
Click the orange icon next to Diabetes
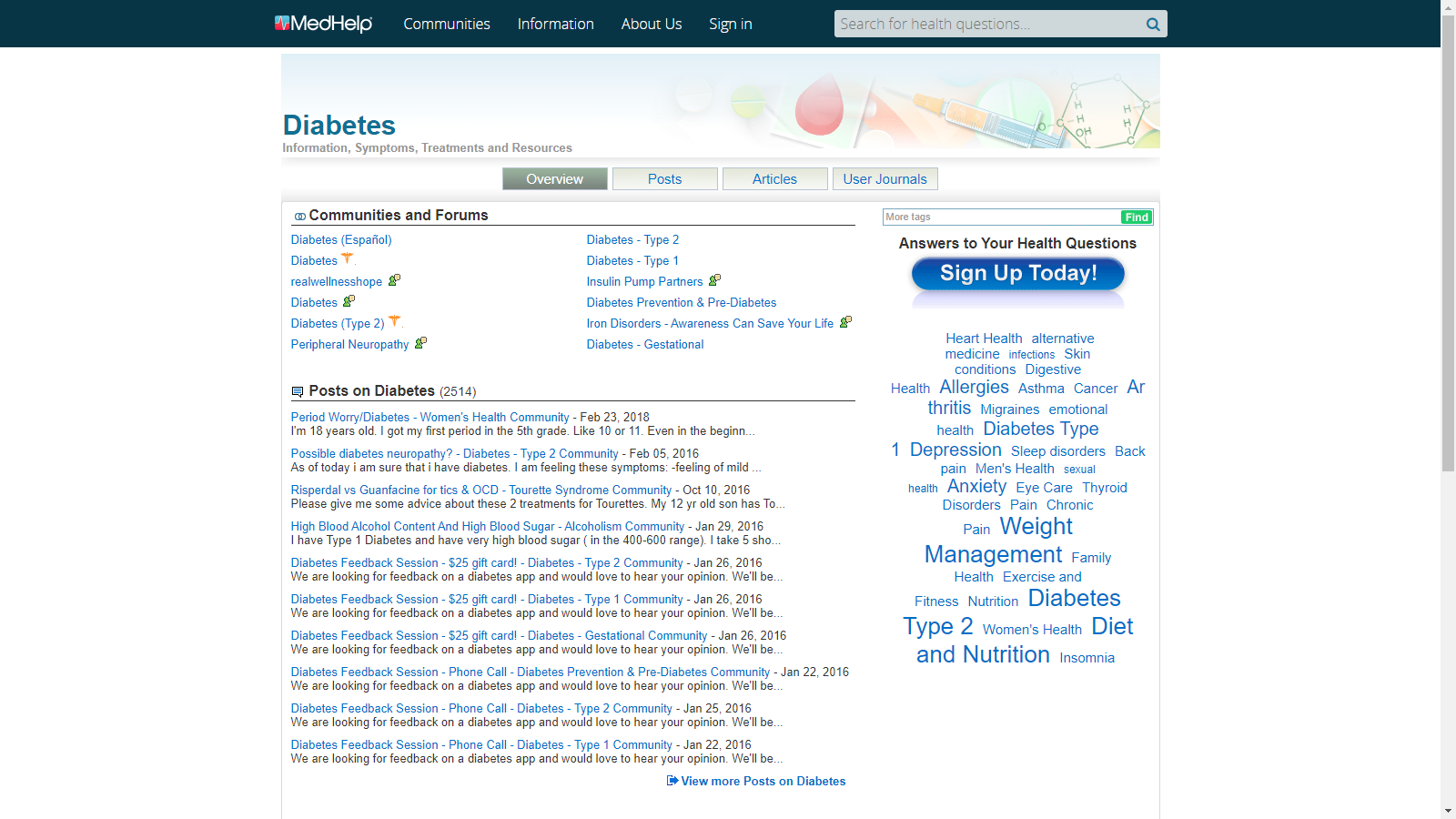(x=347, y=258)
